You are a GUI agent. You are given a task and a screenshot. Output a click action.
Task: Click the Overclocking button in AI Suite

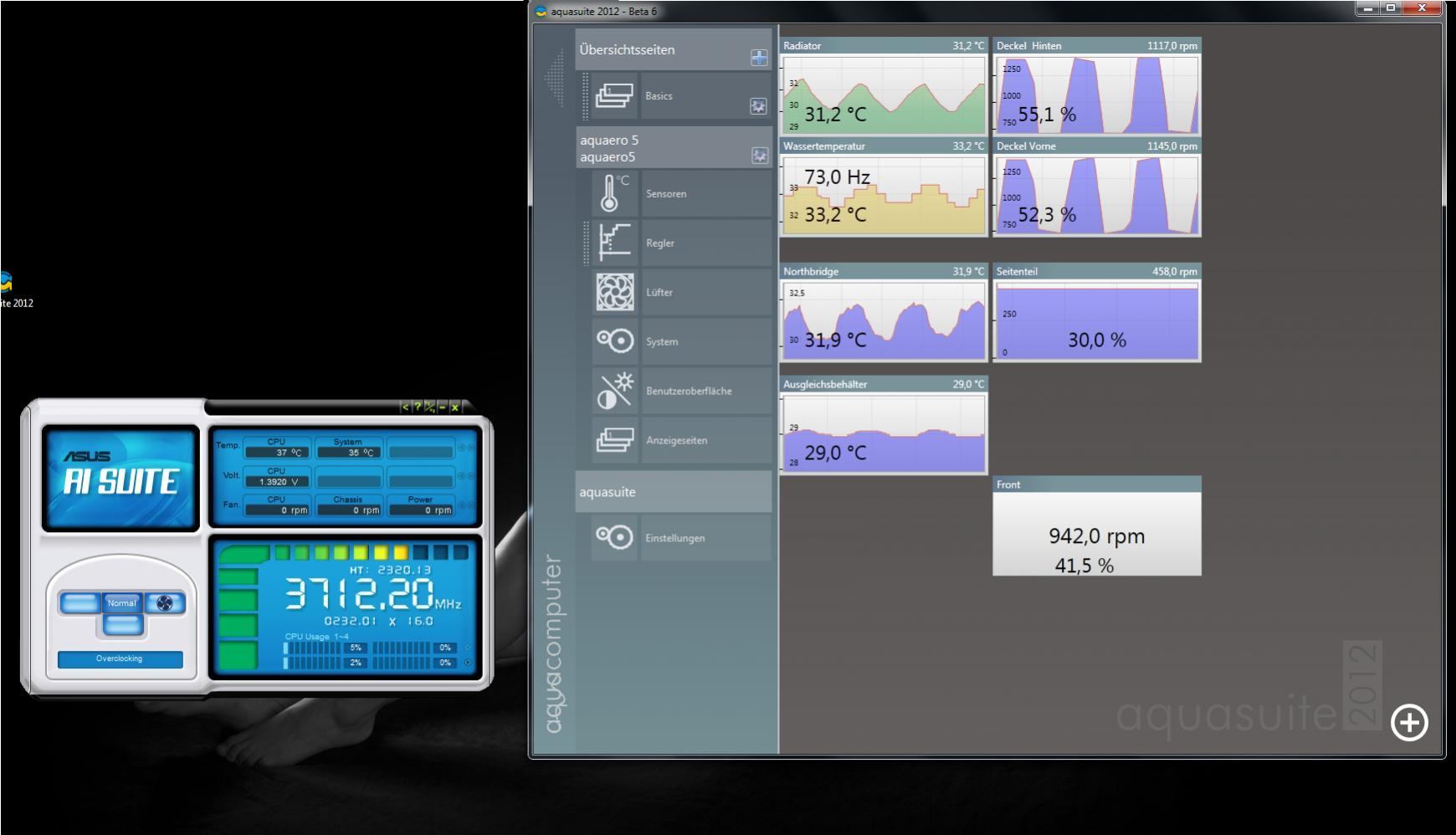120,659
